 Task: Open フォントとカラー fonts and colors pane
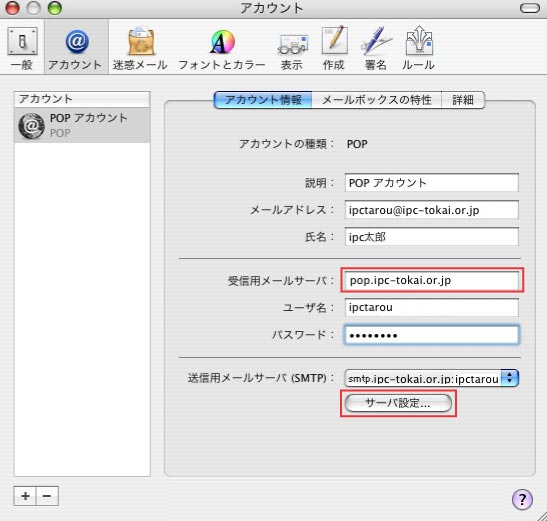coord(222,48)
